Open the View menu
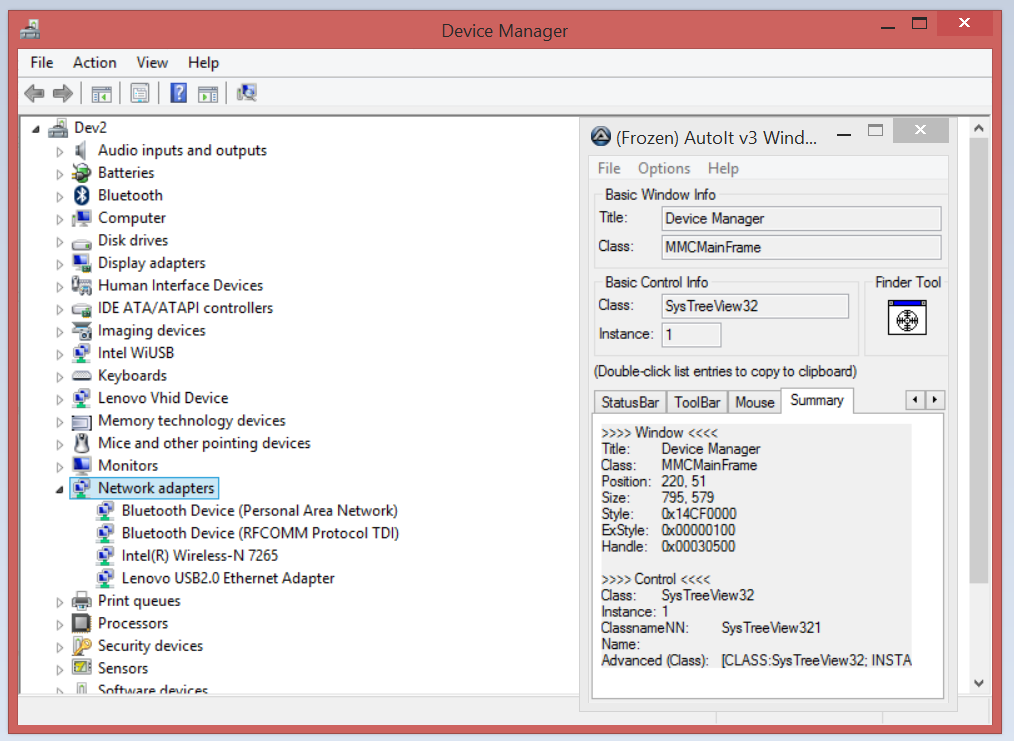The width and height of the screenshot is (1014, 741). coord(152,63)
